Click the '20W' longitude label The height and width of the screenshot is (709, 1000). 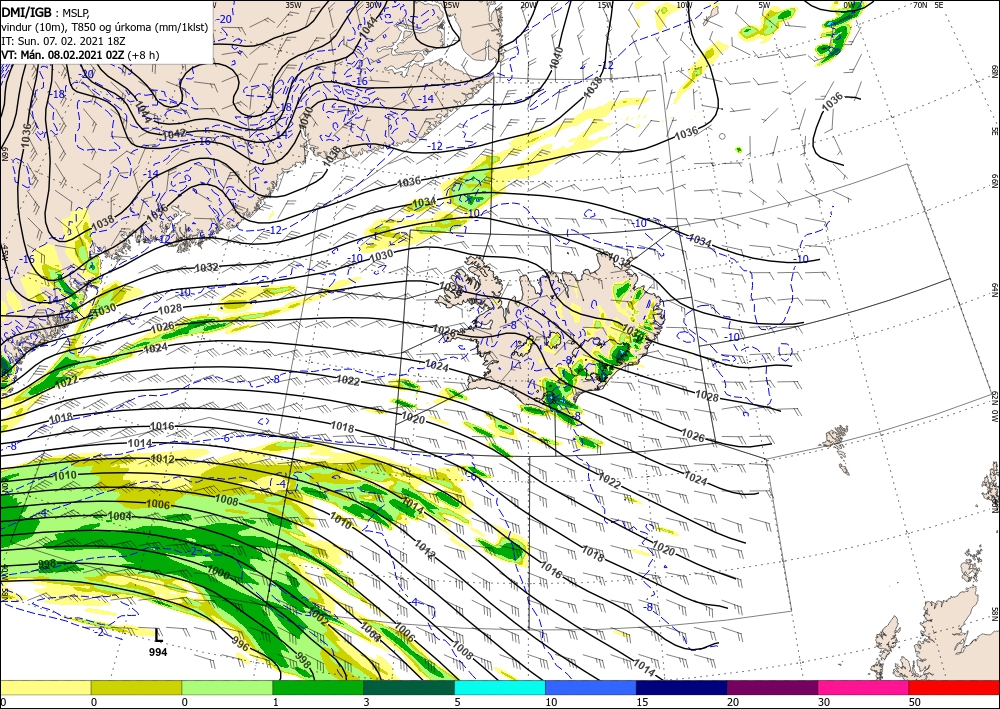pos(528,4)
